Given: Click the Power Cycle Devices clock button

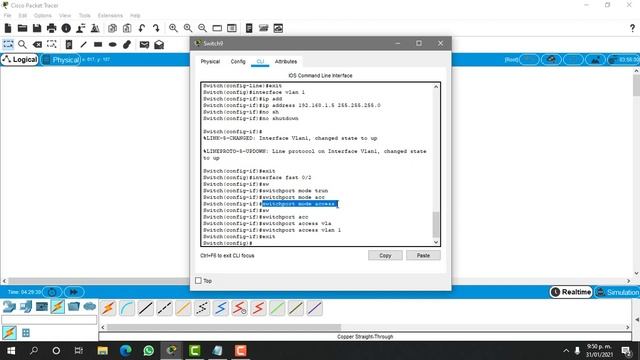Looking at the screenshot, I should click(52, 292).
